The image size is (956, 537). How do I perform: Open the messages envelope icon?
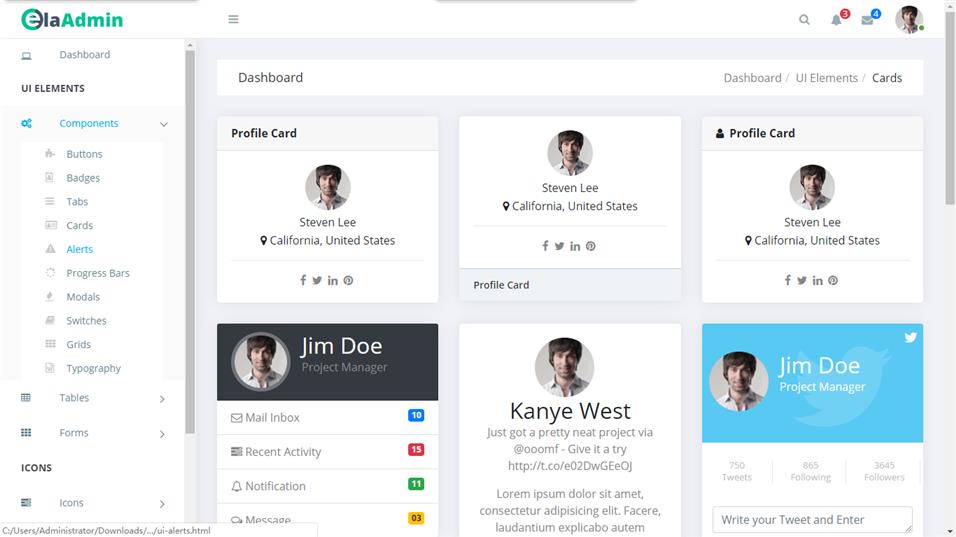pos(867,20)
